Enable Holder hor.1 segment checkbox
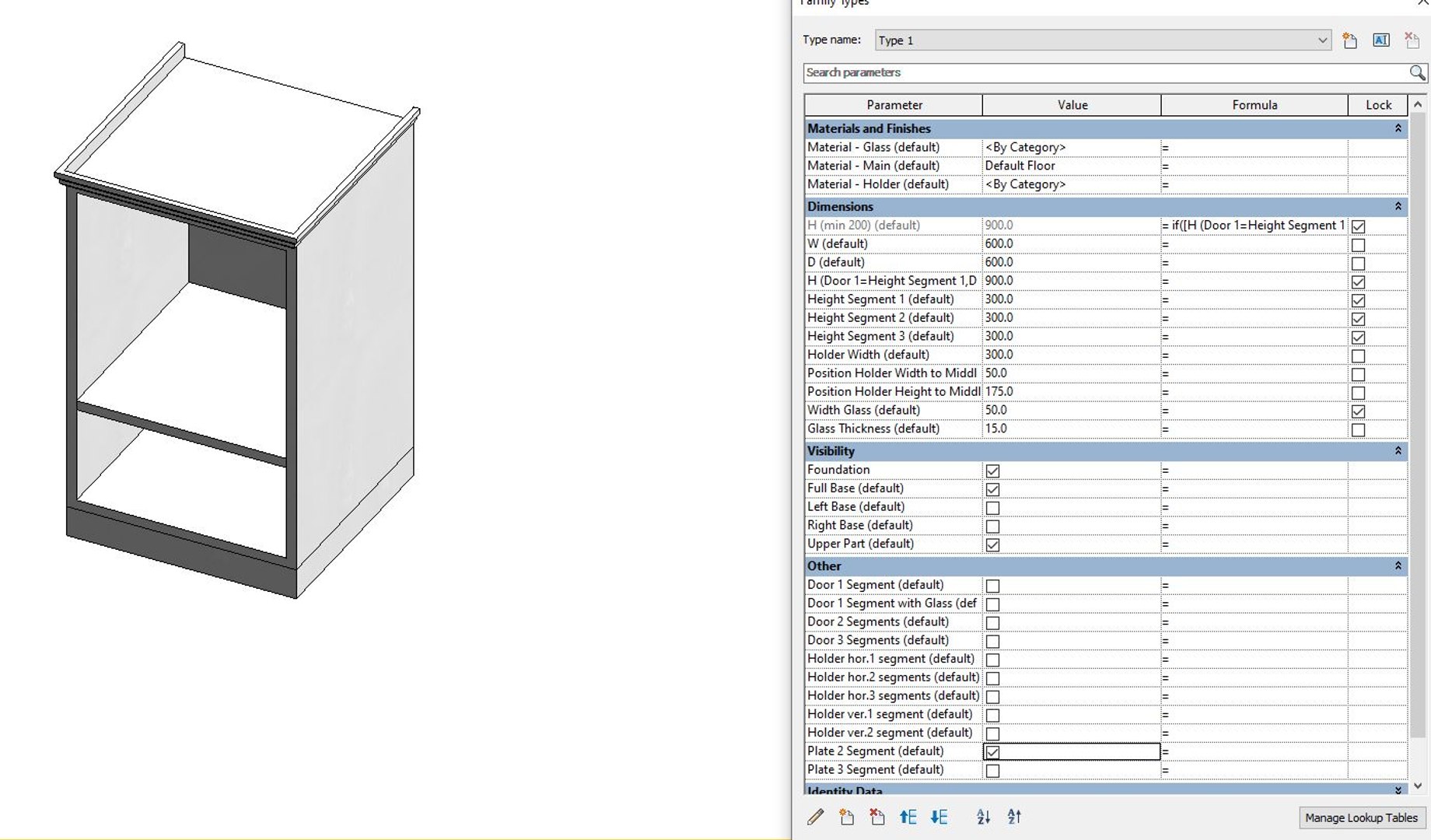The width and height of the screenshot is (1431, 840). (992, 660)
